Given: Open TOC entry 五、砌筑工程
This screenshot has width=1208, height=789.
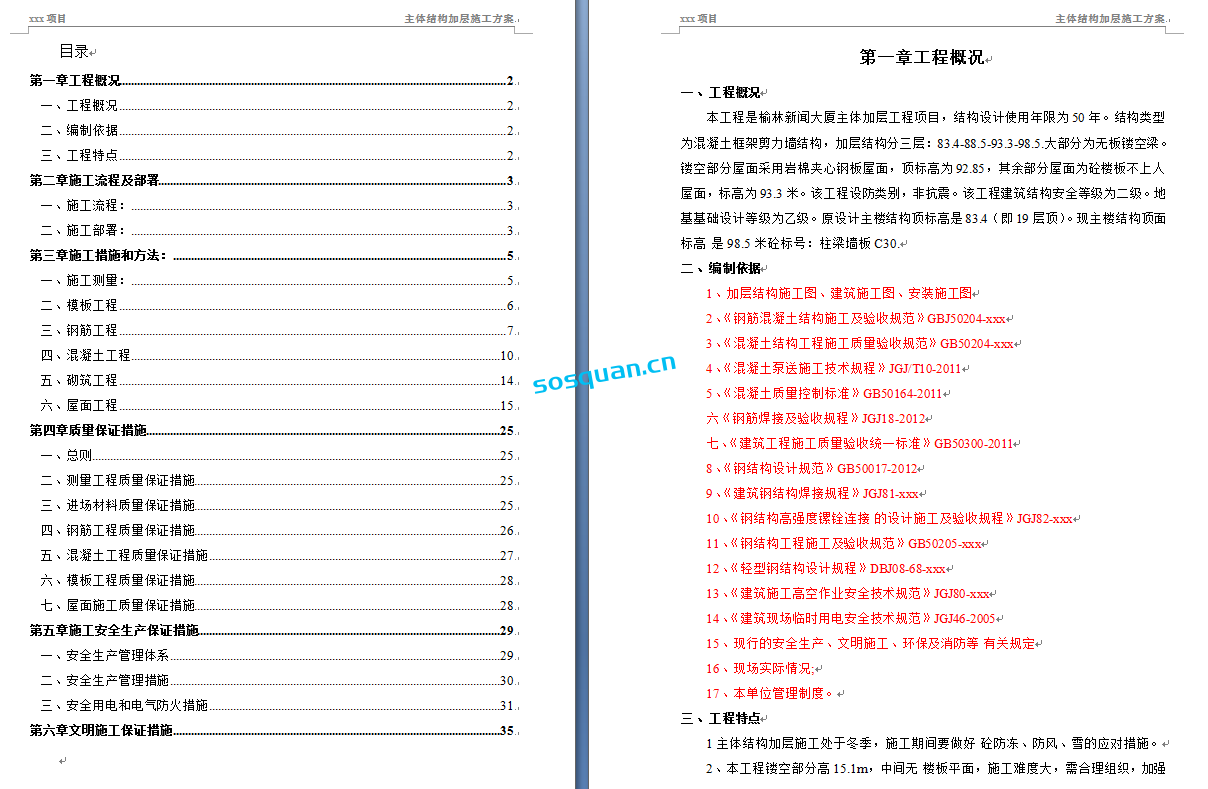Looking at the screenshot, I should coord(79,381).
